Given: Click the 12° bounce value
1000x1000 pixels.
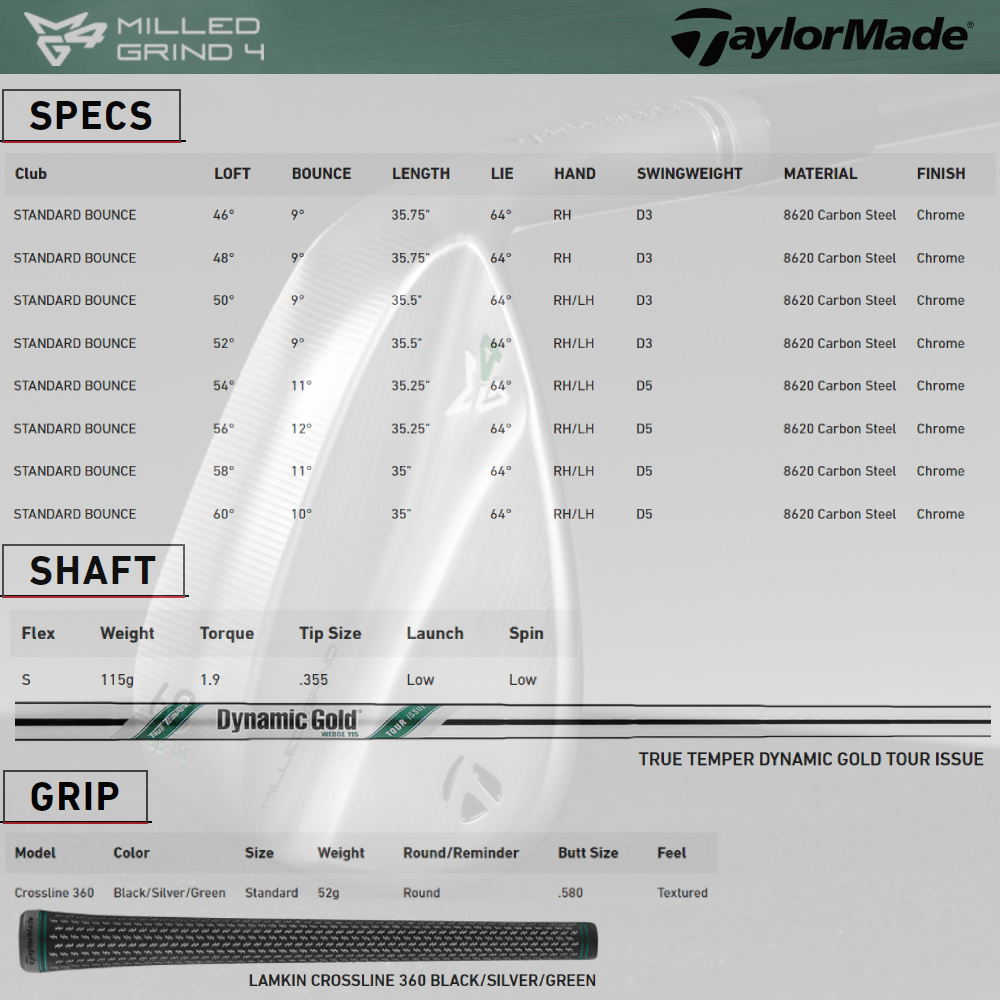Looking at the screenshot, I should [x=301, y=429].
